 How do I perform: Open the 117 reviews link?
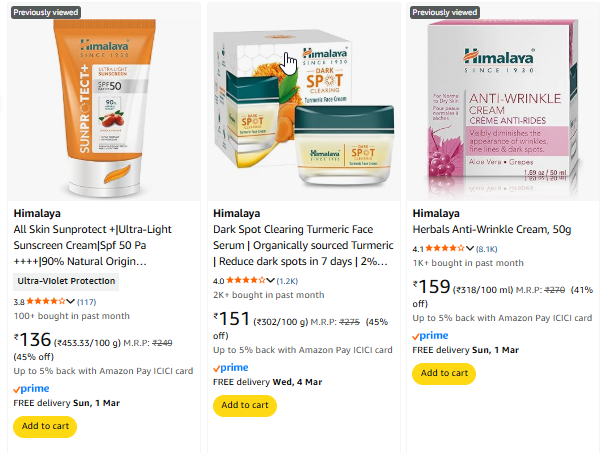point(87,302)
